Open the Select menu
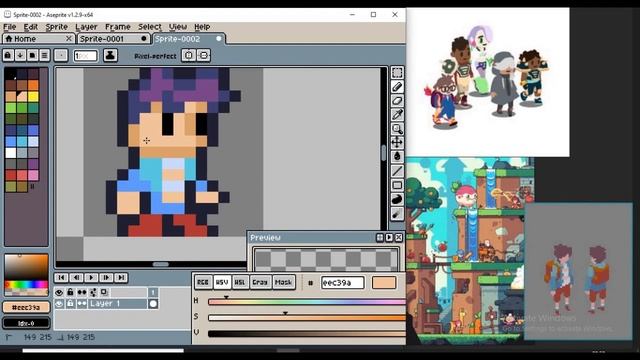This screenshot has width=640, height=360. tap(150, 27)
